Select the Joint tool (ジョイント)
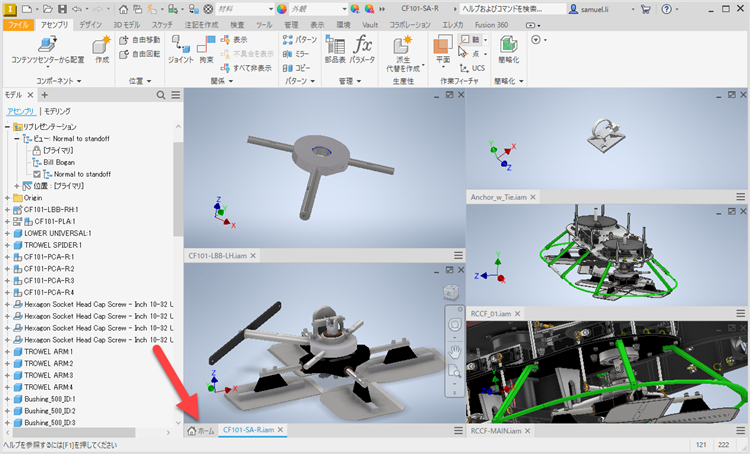Screen dimensions: 750x454 (180, 49)
